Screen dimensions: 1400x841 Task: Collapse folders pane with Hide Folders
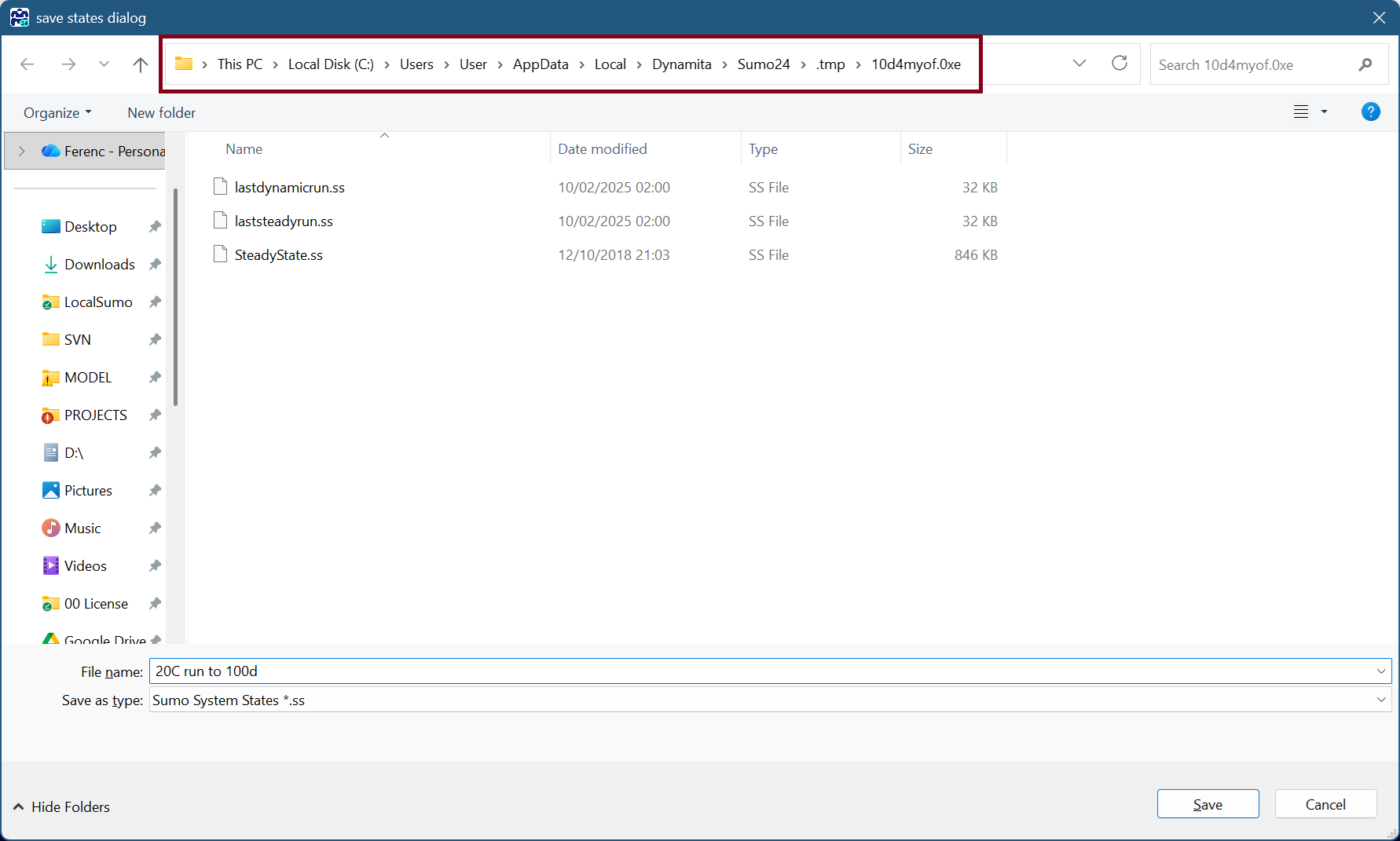[x=62, y=807]
